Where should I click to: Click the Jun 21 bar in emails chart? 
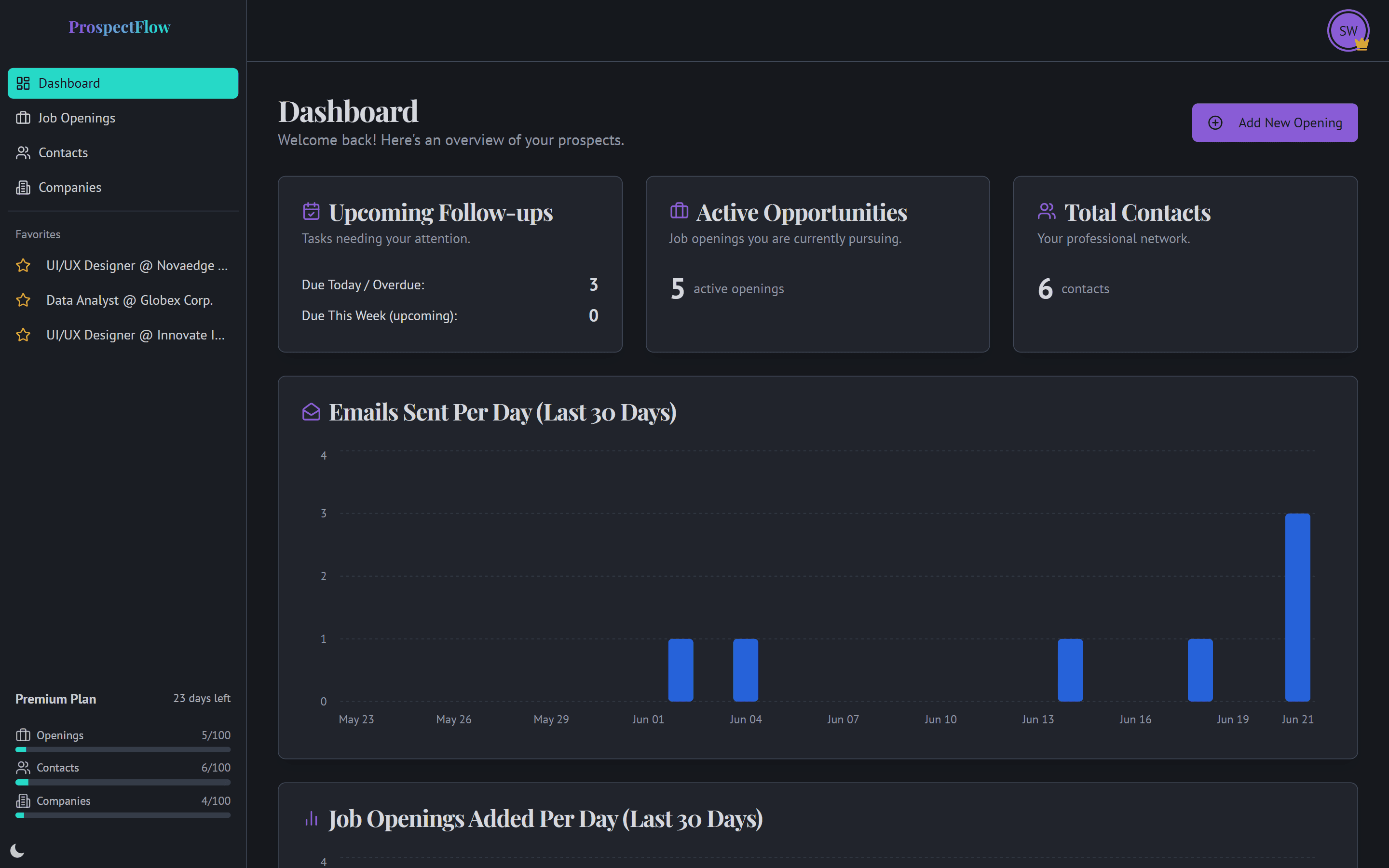(1297, 607)
